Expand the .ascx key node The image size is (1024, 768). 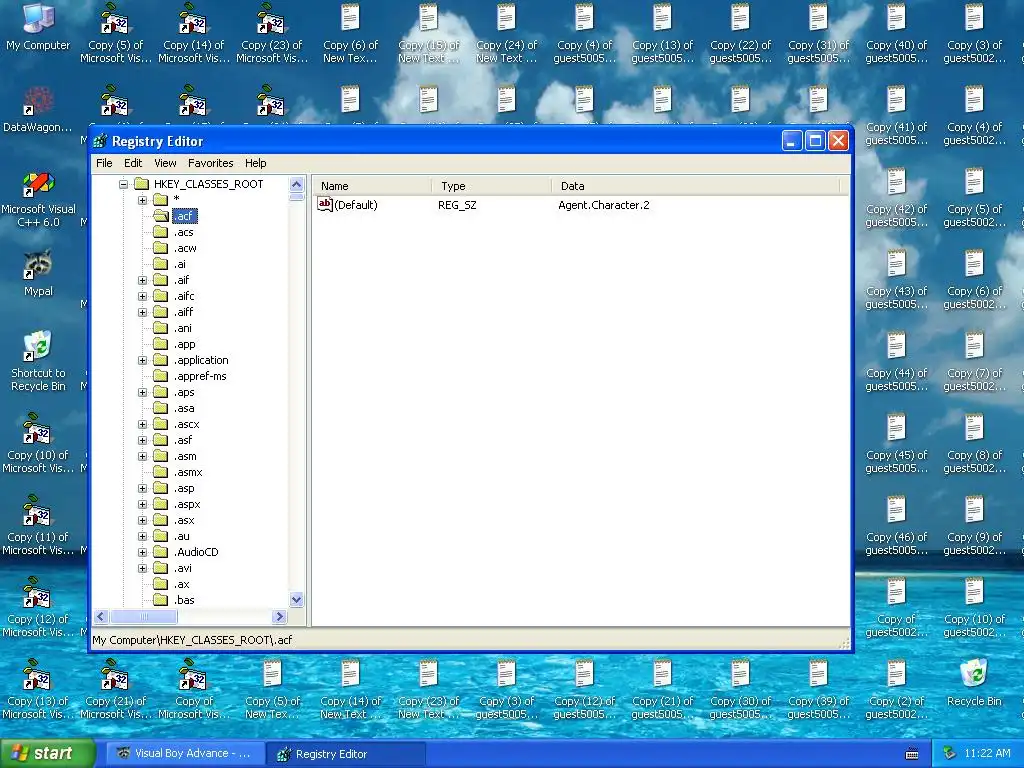pos(142,424)
